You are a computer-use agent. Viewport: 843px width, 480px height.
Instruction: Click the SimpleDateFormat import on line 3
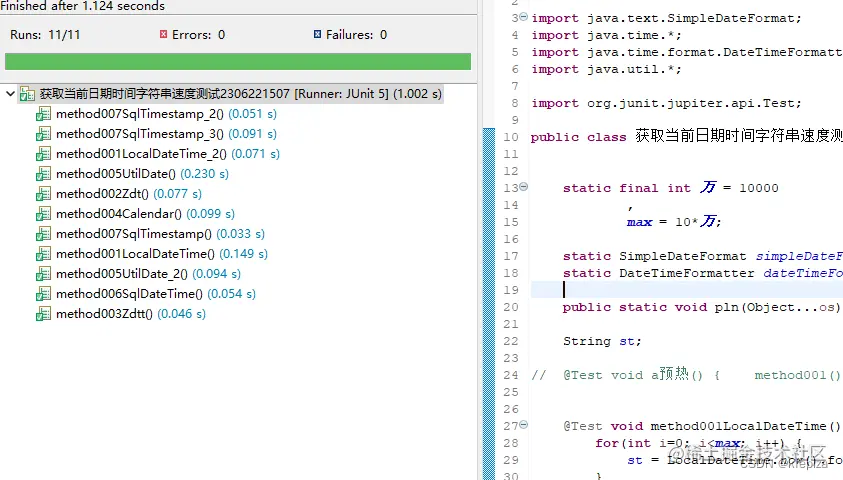pyautogui.click(x=666, y=18)
